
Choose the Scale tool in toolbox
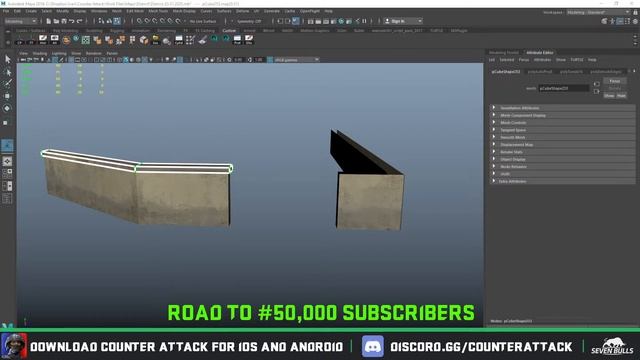tap(6, 122)
